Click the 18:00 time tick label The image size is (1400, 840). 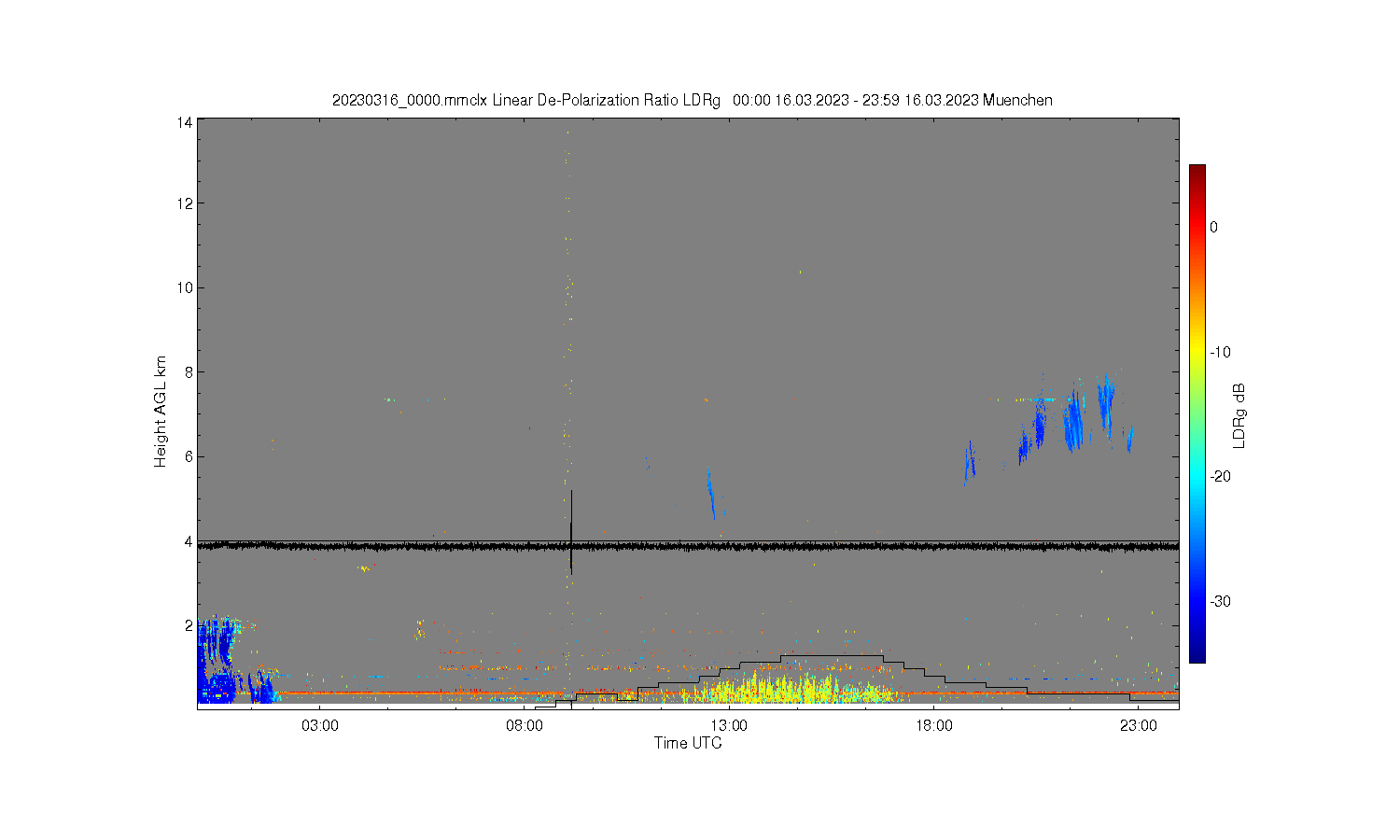(x=933, y=725)
